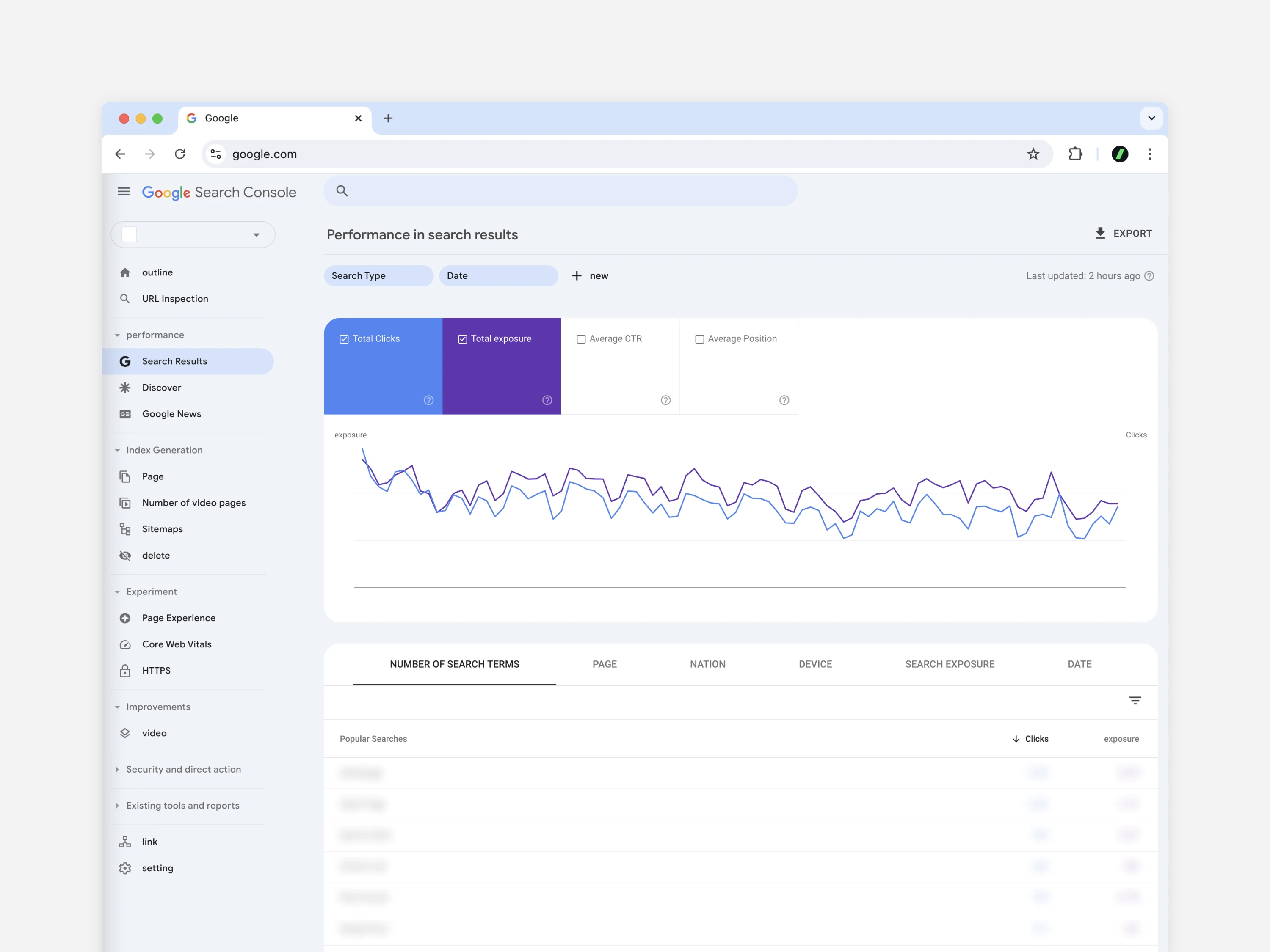Image resolution: width=1270 pixels, height=952 pixels.
Task: Open a new browser tab
Action: [x=388, y=118]
